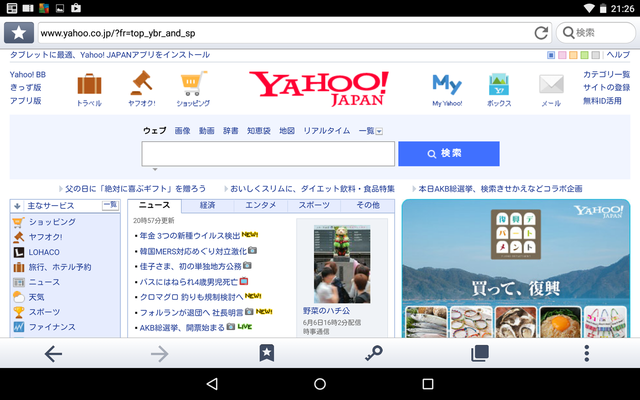
Task: Tap the bookmark star button beside URL
Action: [19, 33]
